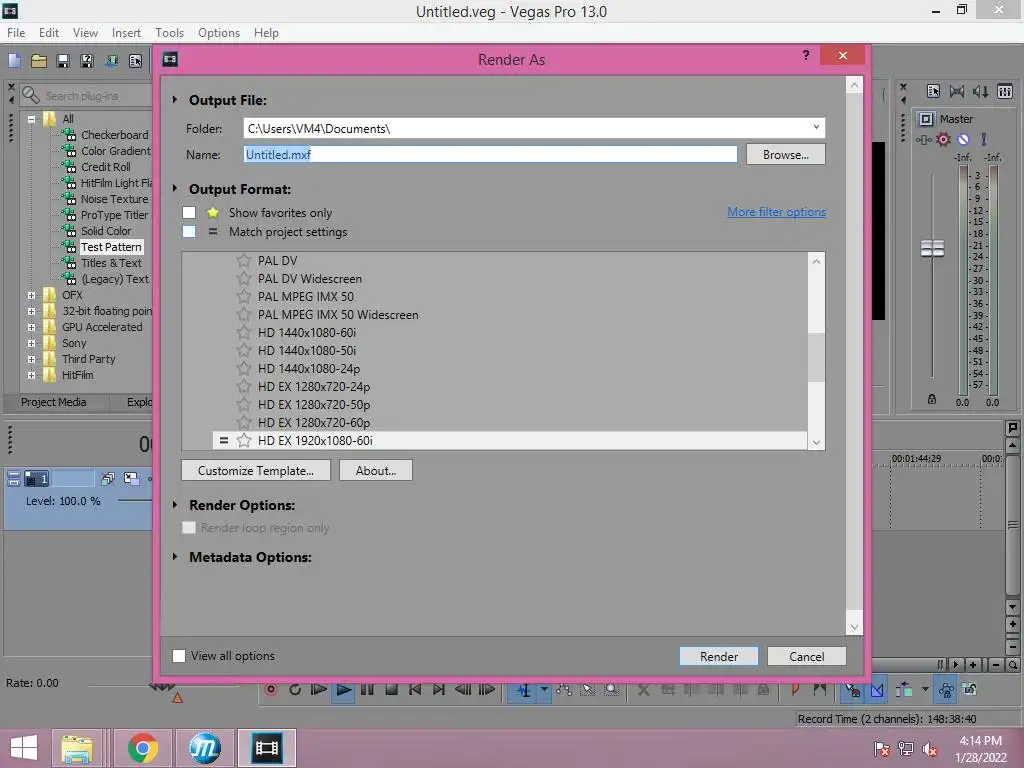
Task: Select the Envelope Edit tool icon
Action: (564, 690)
